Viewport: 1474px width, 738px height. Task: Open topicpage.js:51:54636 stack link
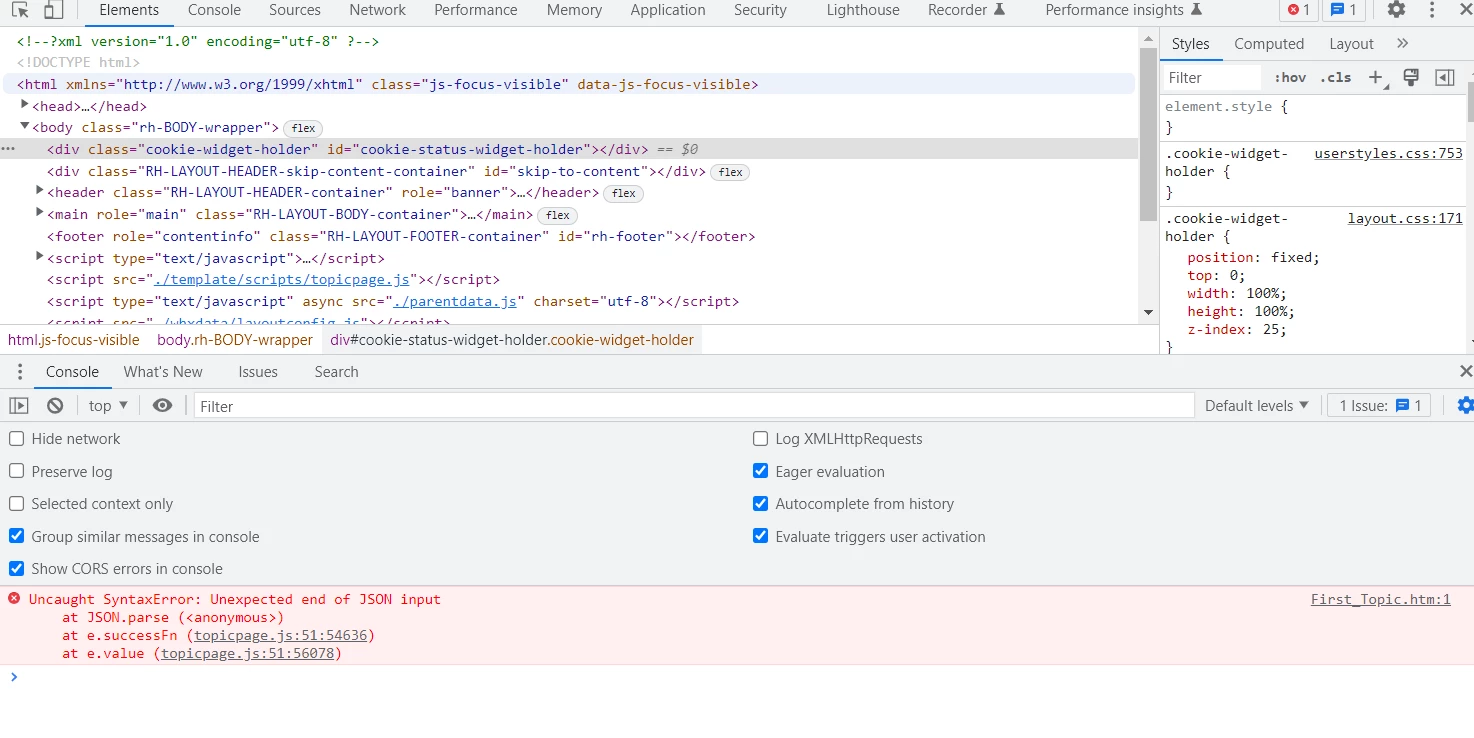tap(280, 635)
